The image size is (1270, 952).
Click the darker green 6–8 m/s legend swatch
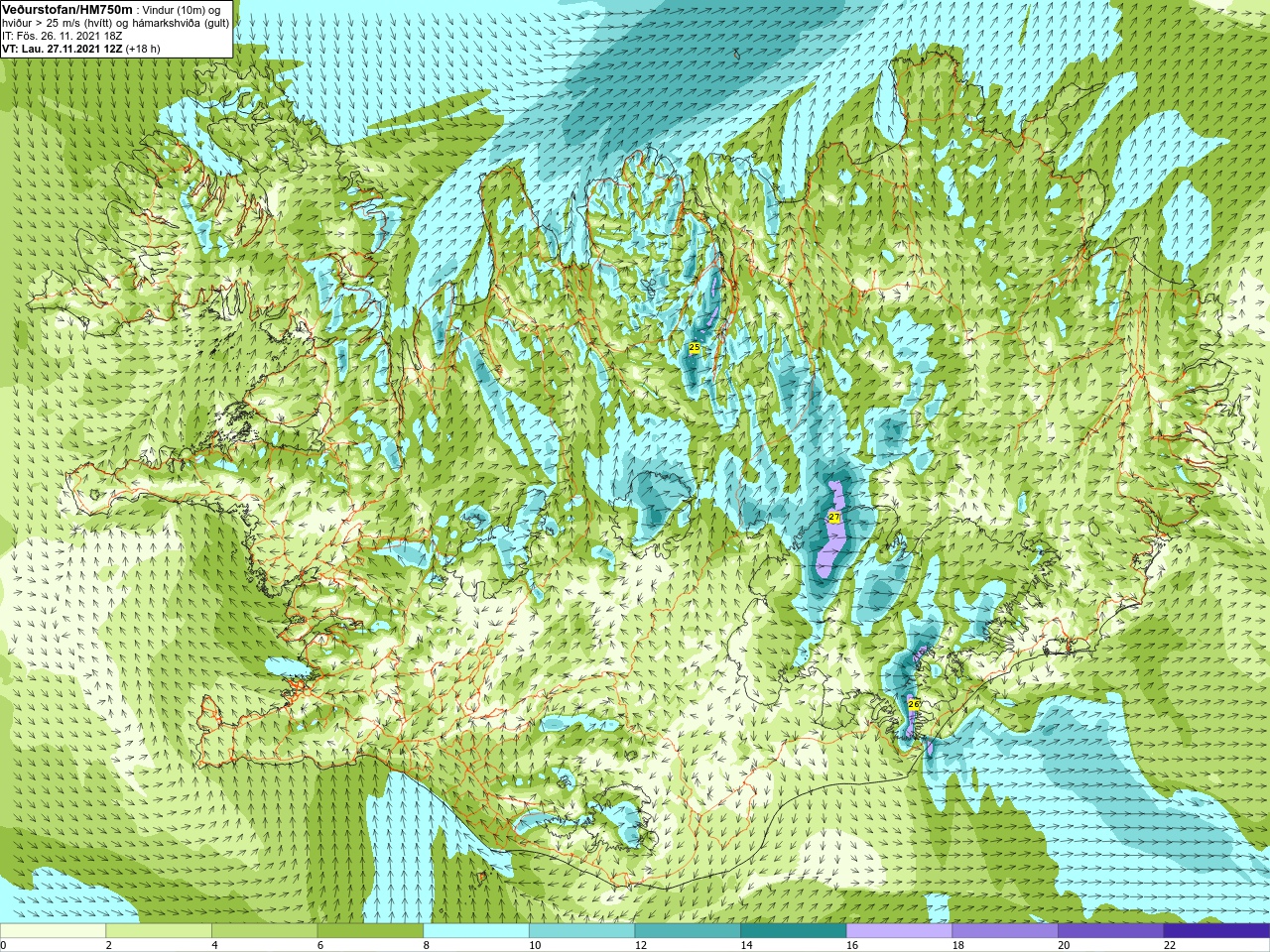coord(370,931)
